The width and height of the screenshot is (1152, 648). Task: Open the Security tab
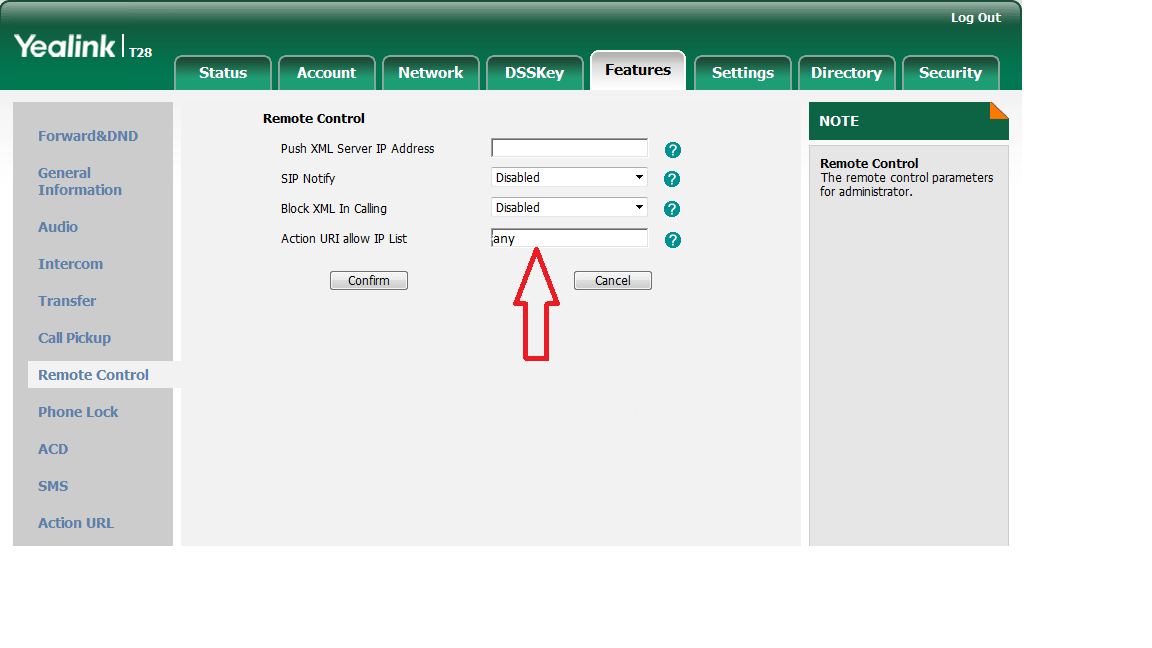point(950,73)
